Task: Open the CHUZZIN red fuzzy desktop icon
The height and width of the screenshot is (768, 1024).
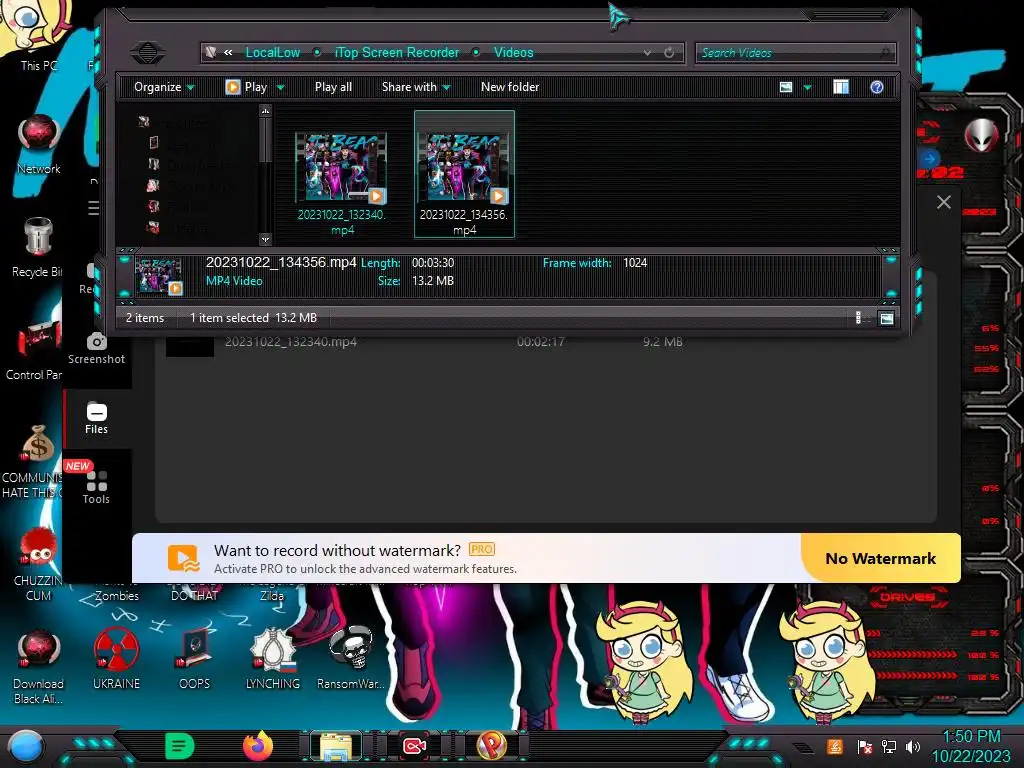Action: (x=38, y=564)
